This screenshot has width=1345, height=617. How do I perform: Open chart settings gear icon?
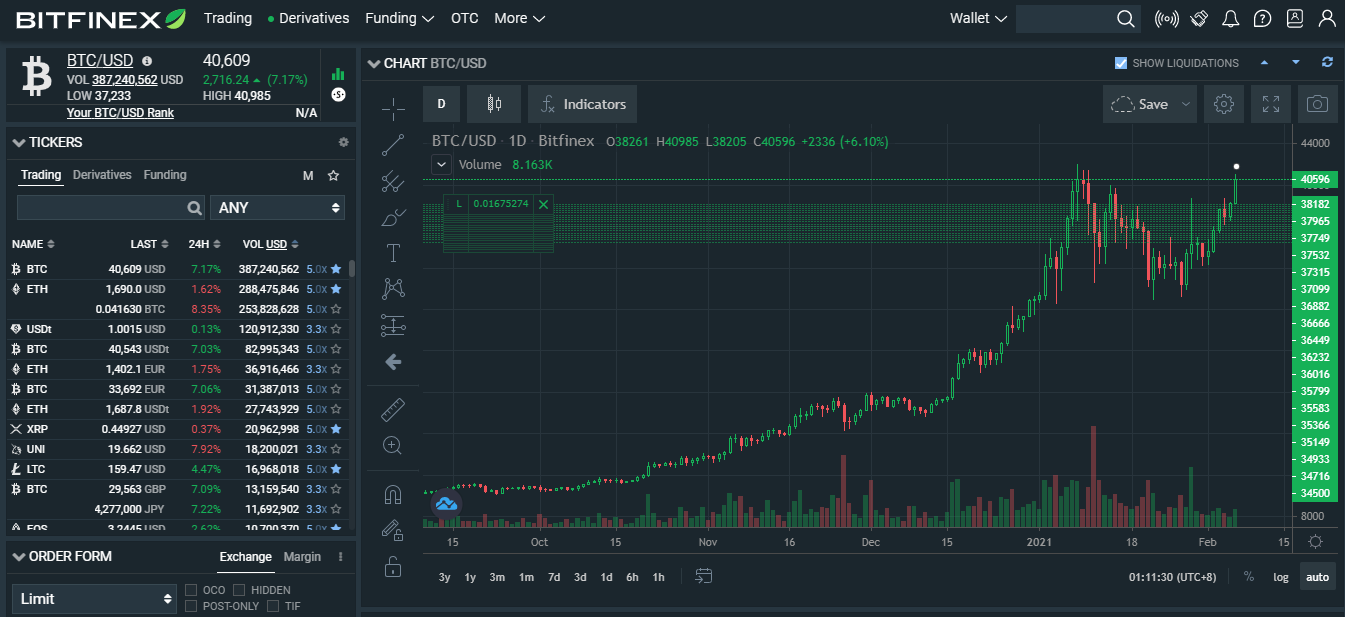[x=1223, y=104]
